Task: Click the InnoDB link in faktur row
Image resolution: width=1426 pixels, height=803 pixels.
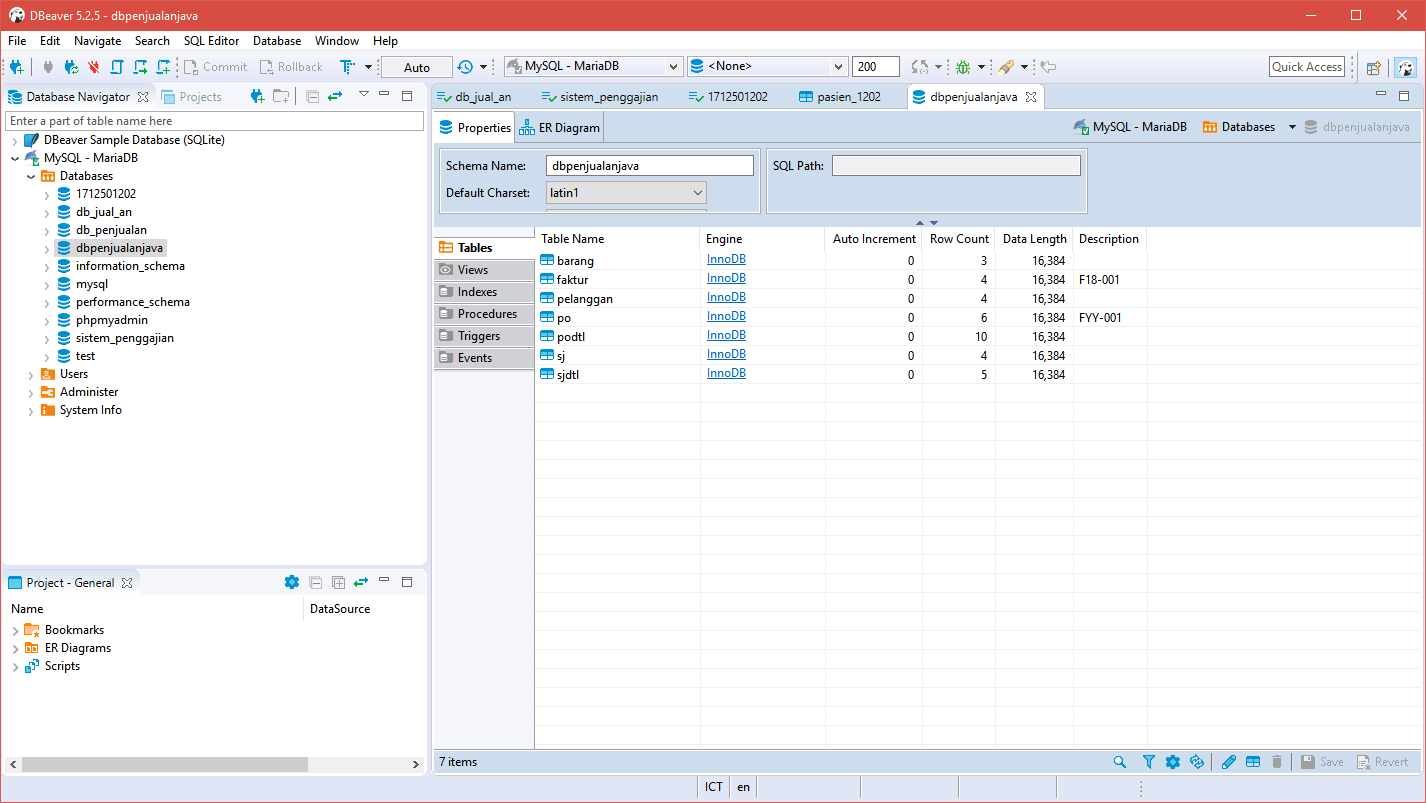Action: pos(726,278)
